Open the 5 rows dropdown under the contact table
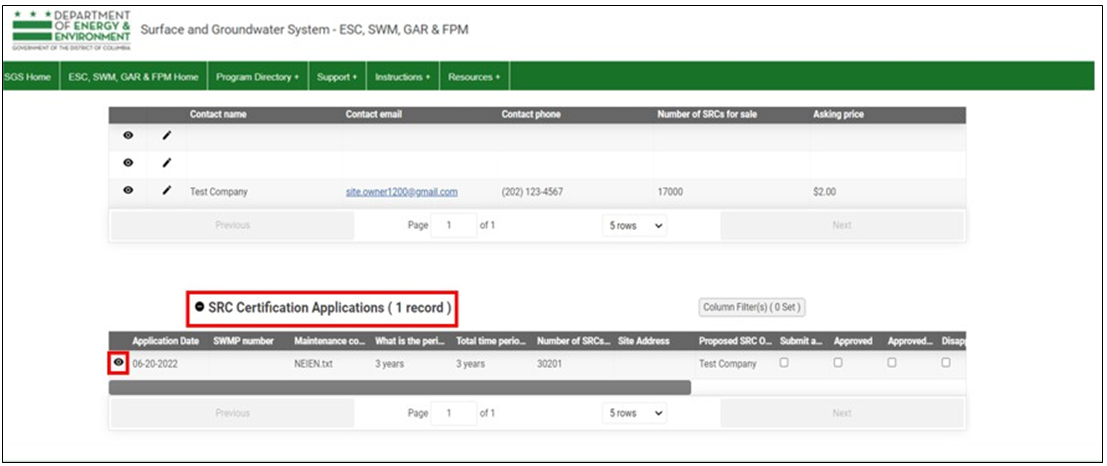This screenshot has width=1107, height=466. pyautogui.click(x=634, y=226)
